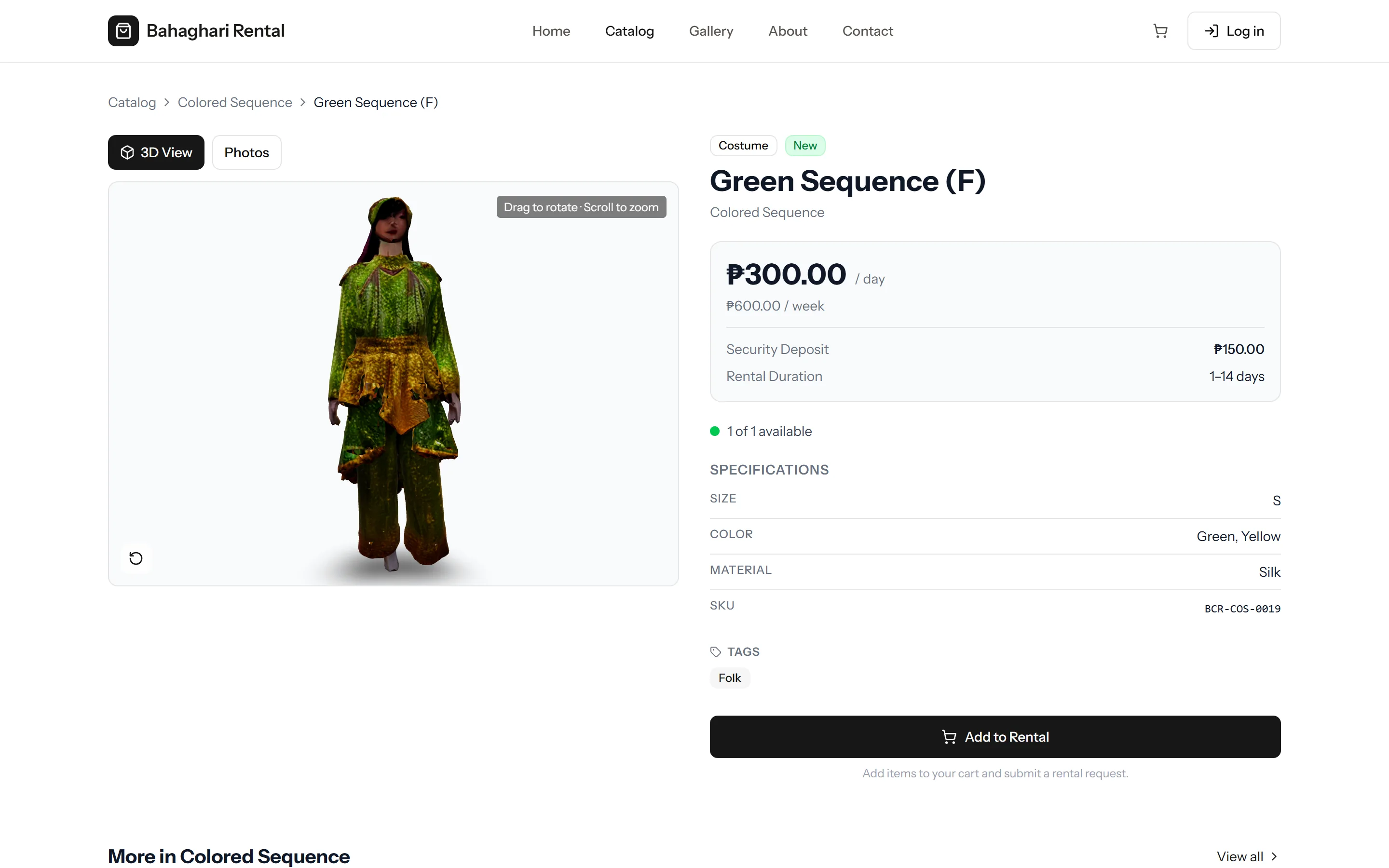This screenshot has height=868, width=1389.
Task: Click the More in Colored Sequence heading
Action: (229, 856)
